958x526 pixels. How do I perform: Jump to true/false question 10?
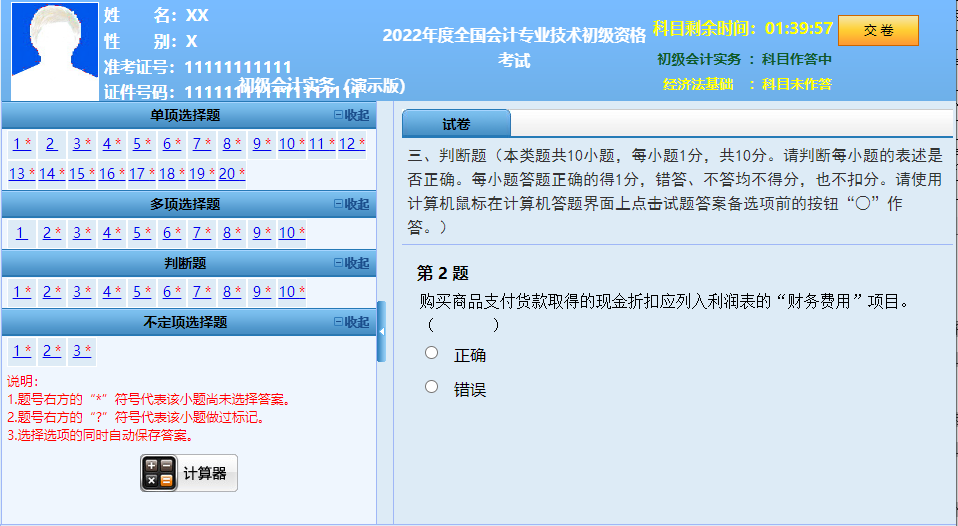coord(290,292)
